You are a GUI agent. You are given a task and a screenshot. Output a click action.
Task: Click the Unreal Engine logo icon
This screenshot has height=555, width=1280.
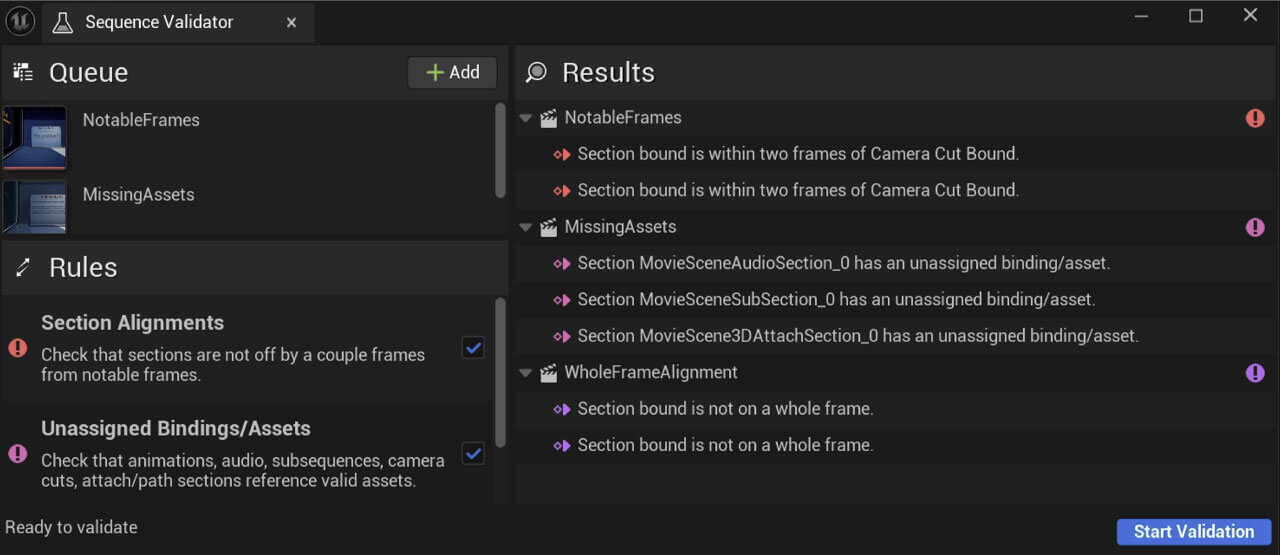[20, 21]
